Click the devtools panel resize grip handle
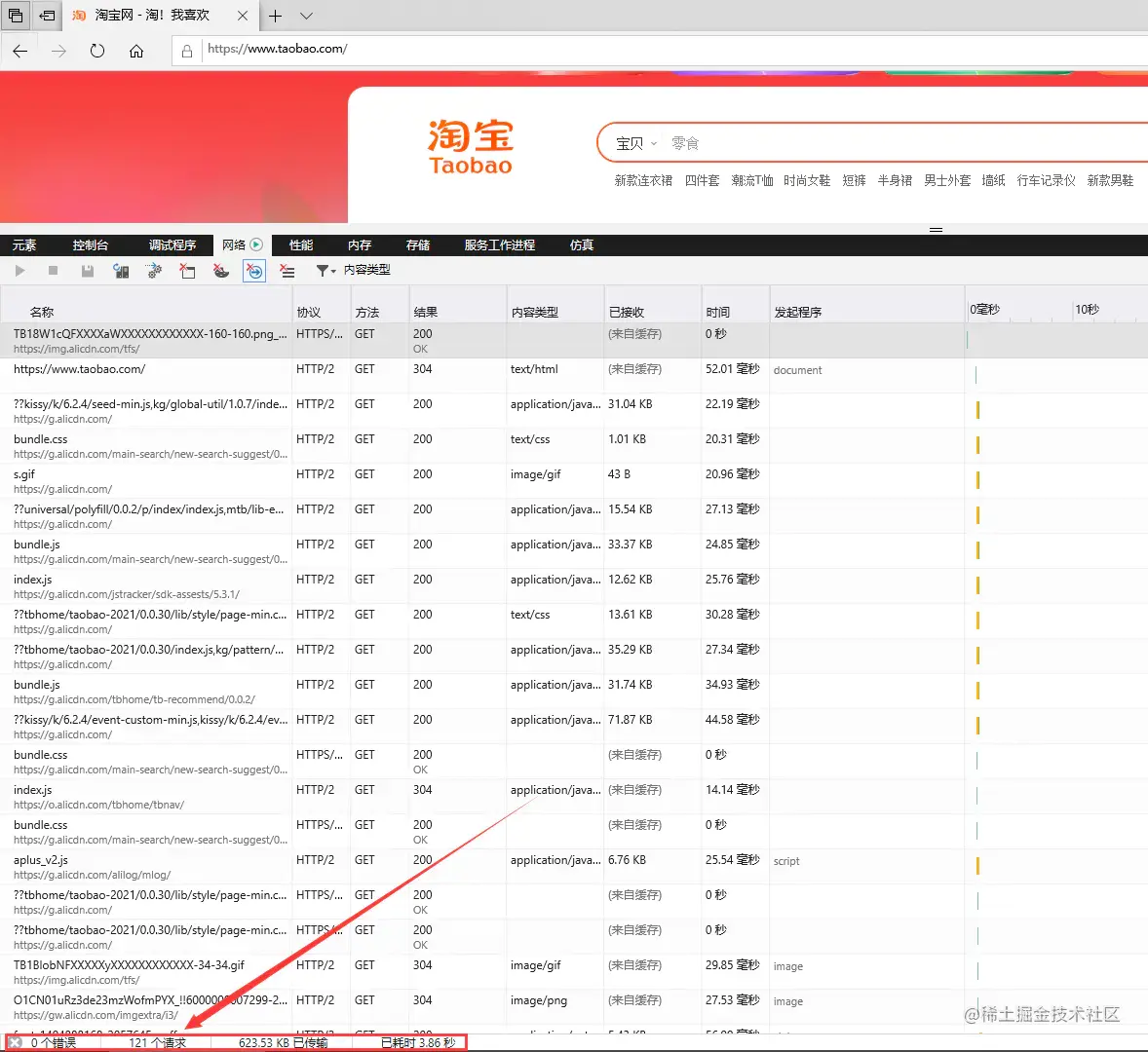Viewport: 1148px width, 1052px height. click(x=936, y=230)
